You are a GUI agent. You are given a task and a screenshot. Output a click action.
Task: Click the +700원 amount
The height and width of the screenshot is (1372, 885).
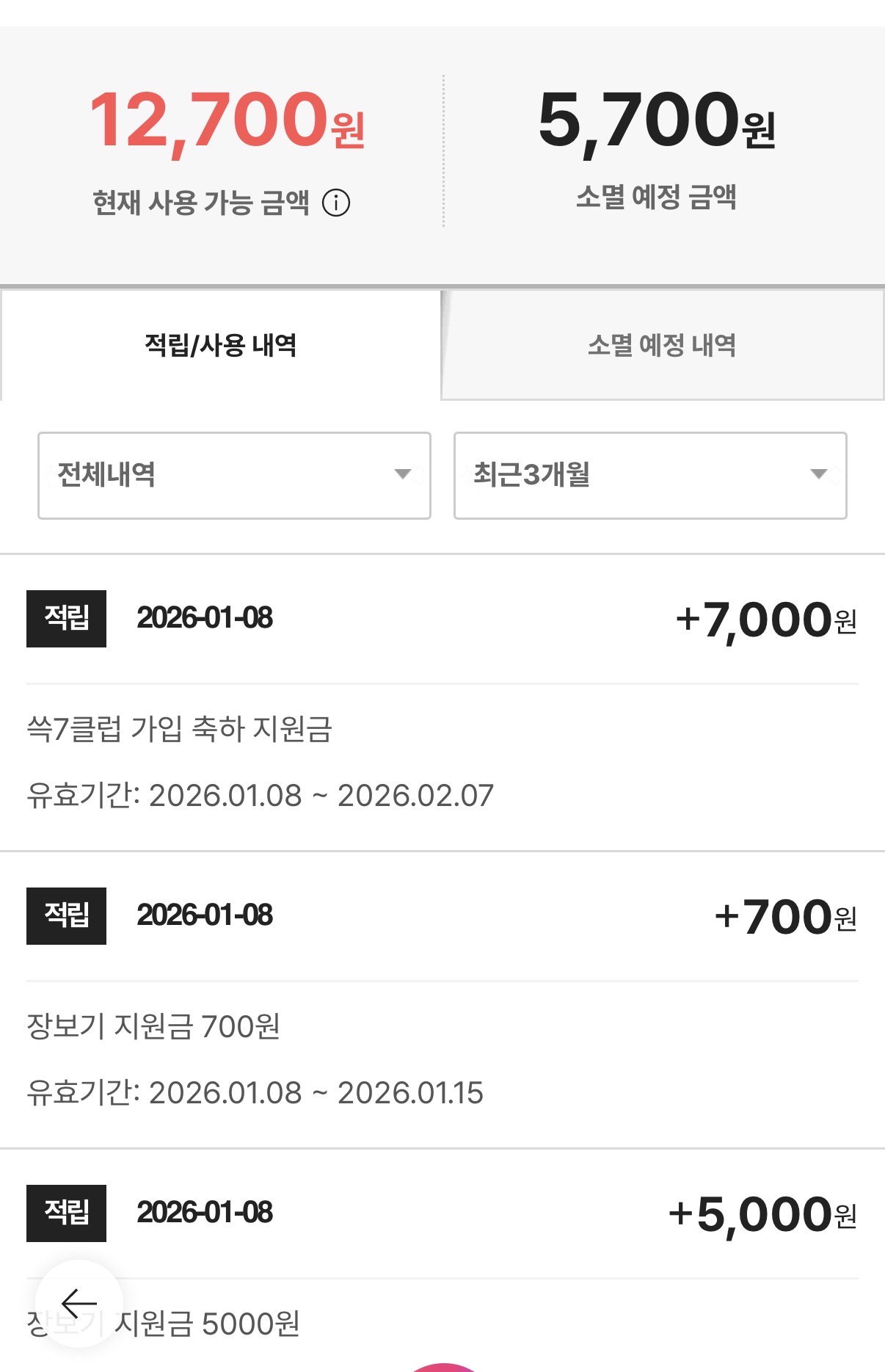click(784, 917)
